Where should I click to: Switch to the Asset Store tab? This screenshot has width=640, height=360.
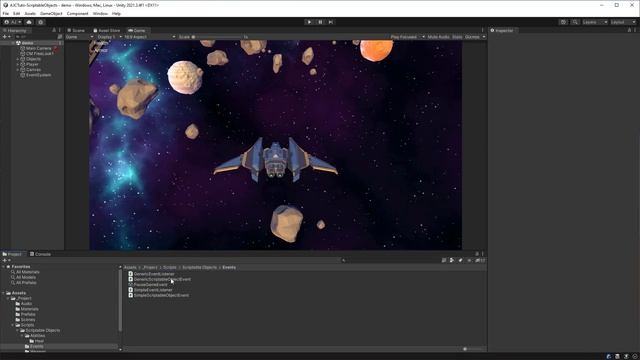click(x=107, y=30)
